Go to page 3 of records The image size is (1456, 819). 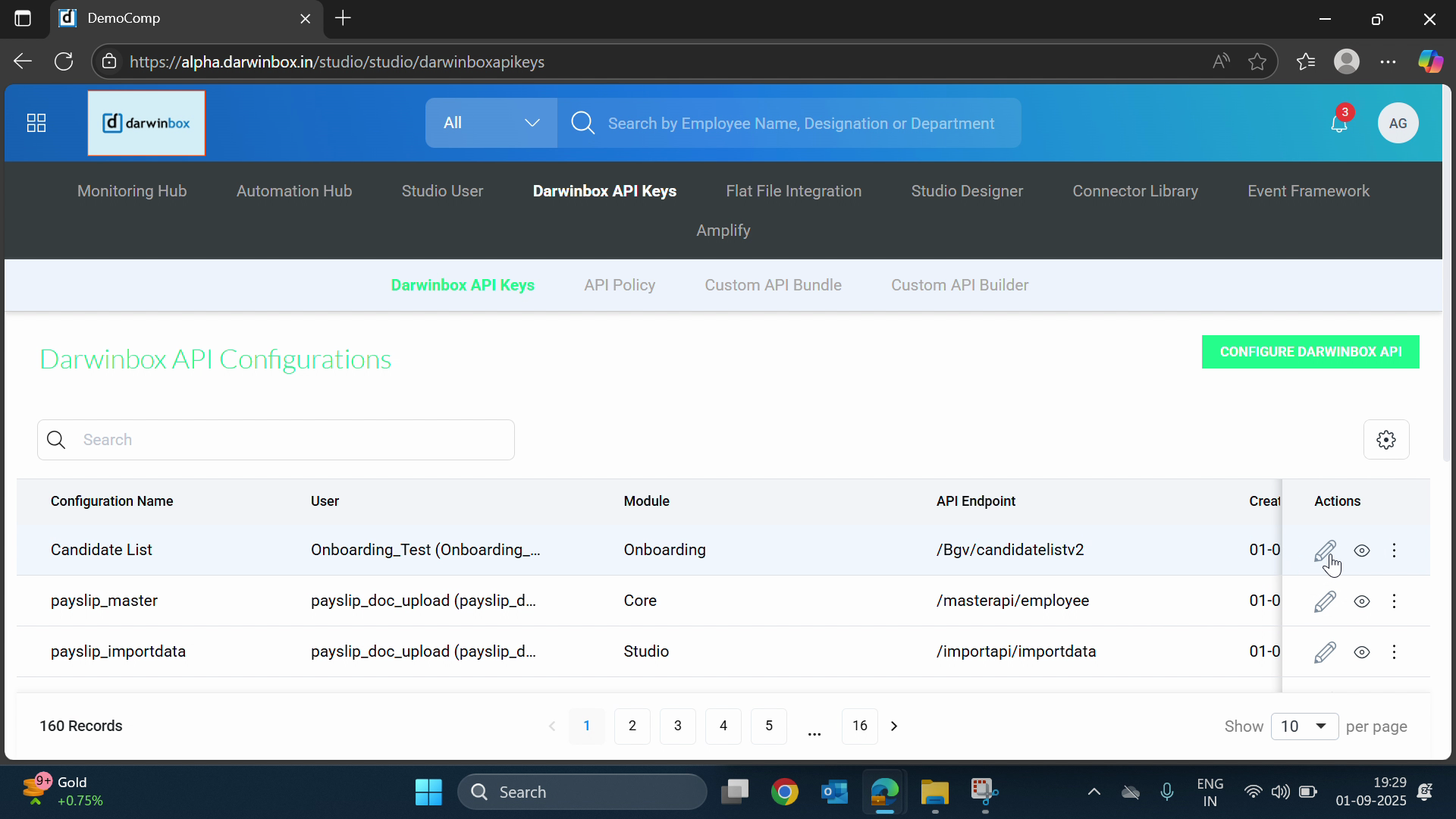pyautogui.click(x=677, y=726)
